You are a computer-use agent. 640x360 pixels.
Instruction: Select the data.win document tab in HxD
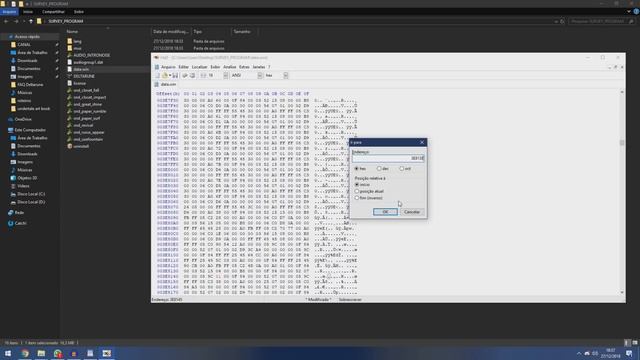pos(166,84)
